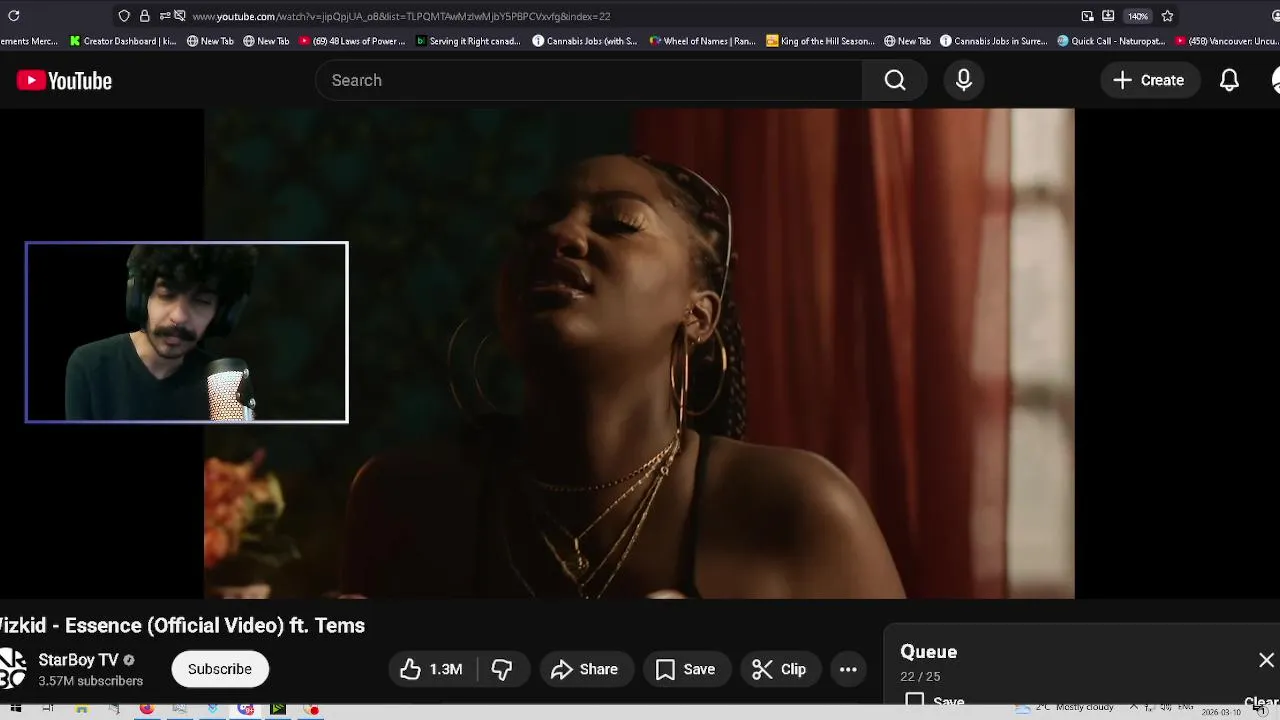Click the recording app taskbar icon with red dot
The image size is (1280, 720).
pos(311,709)
